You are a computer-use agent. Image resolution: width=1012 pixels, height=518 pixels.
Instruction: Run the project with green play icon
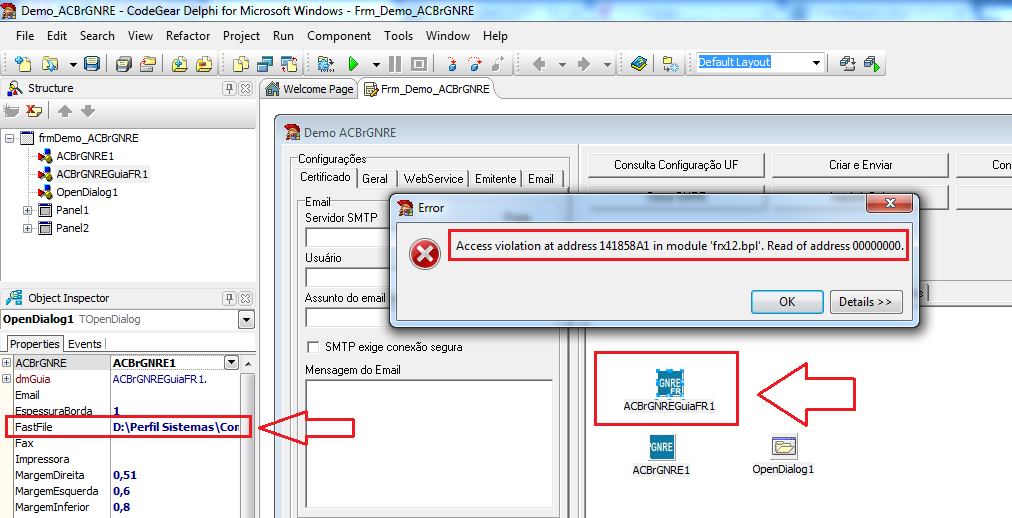click(x=353, y=63)
